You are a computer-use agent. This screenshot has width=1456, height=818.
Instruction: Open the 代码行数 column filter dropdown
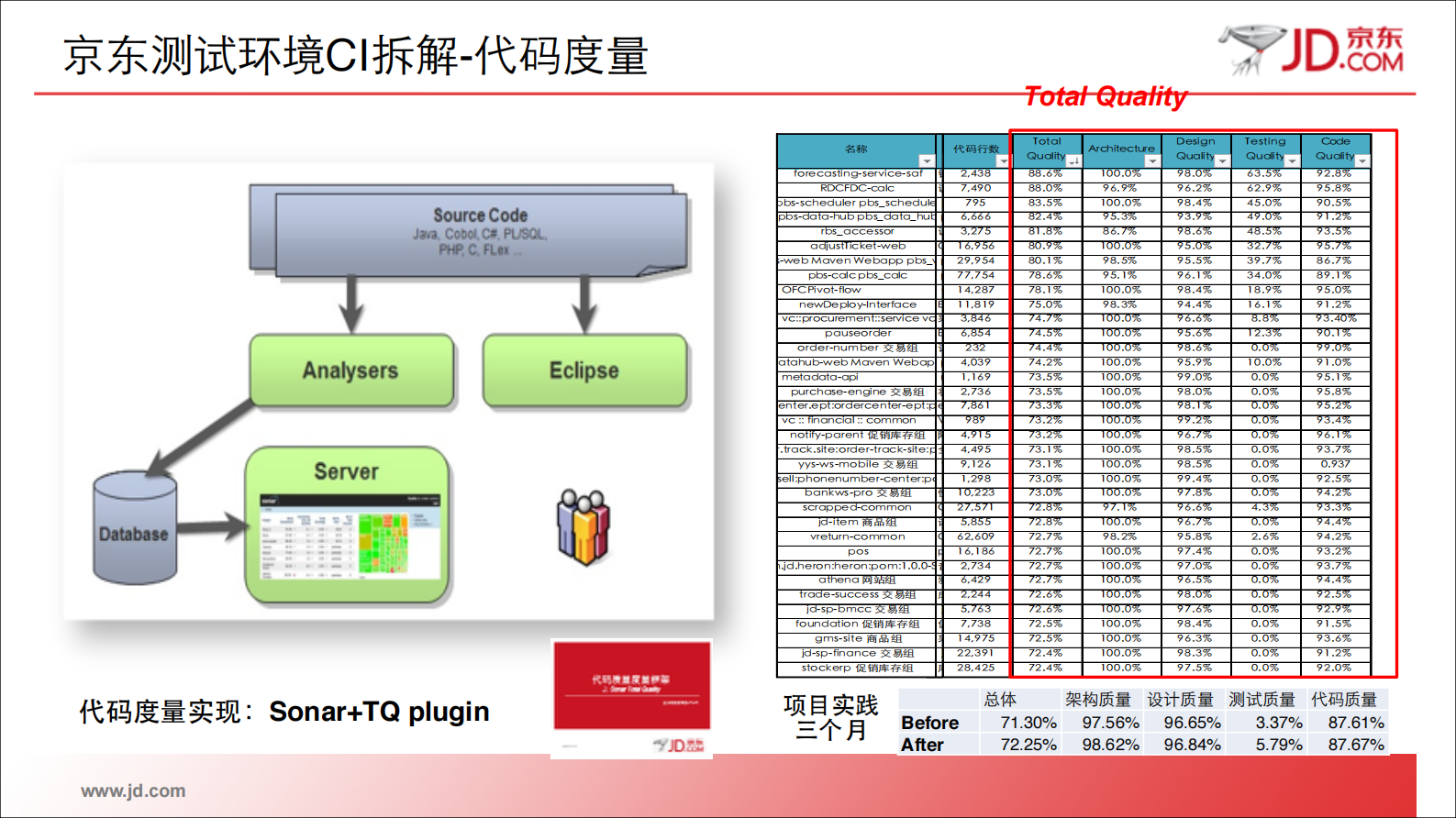1003,161
